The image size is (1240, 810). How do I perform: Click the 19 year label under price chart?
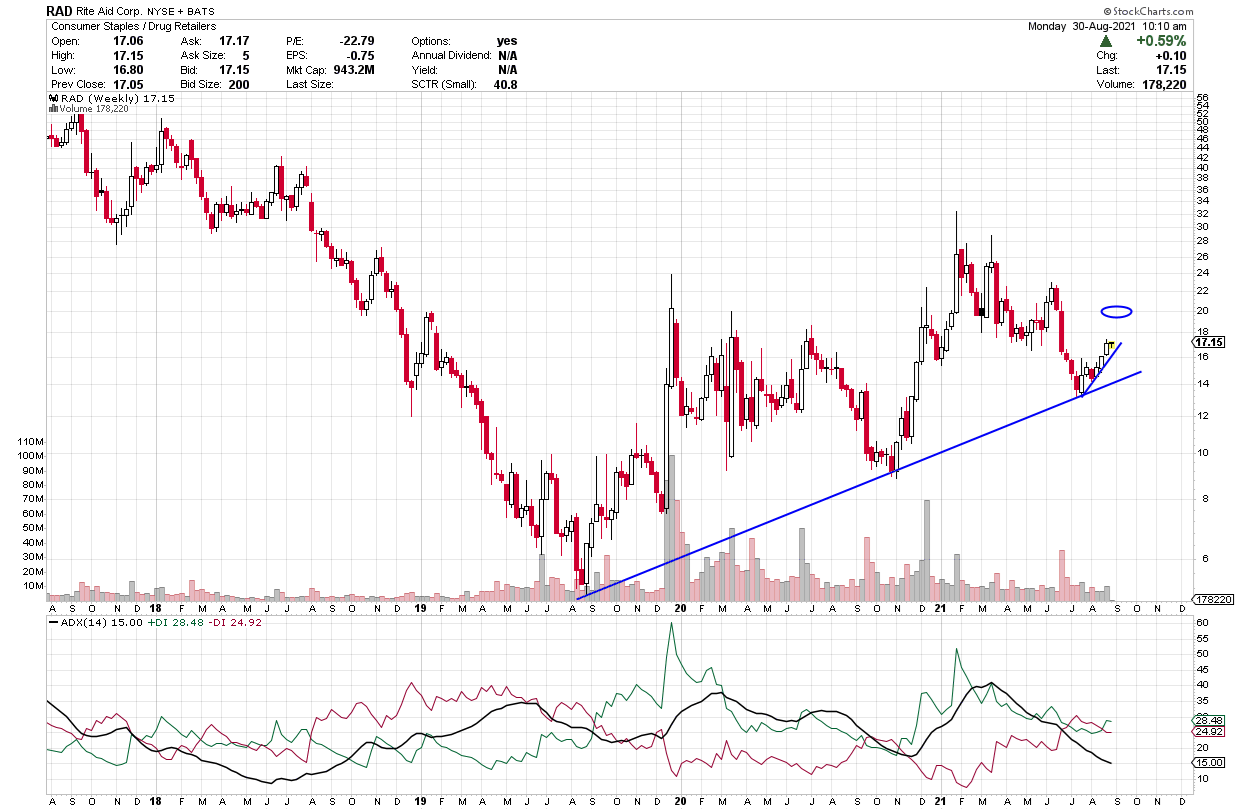(x=419, y=607)
